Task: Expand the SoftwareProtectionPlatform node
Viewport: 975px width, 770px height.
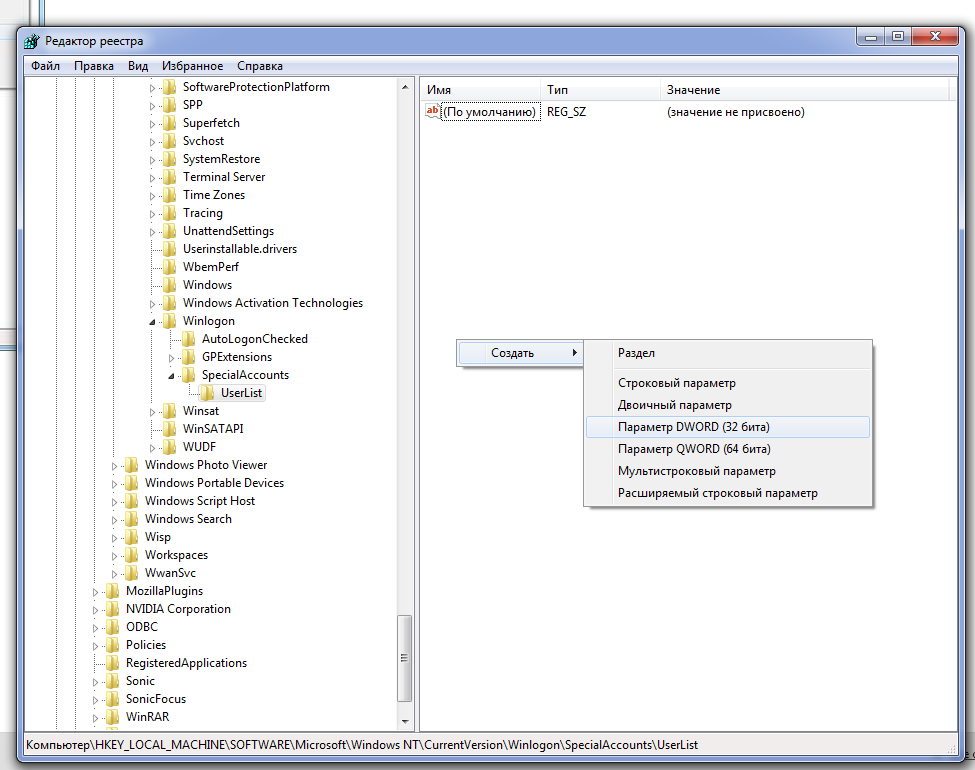Action: tap(152, 88)
